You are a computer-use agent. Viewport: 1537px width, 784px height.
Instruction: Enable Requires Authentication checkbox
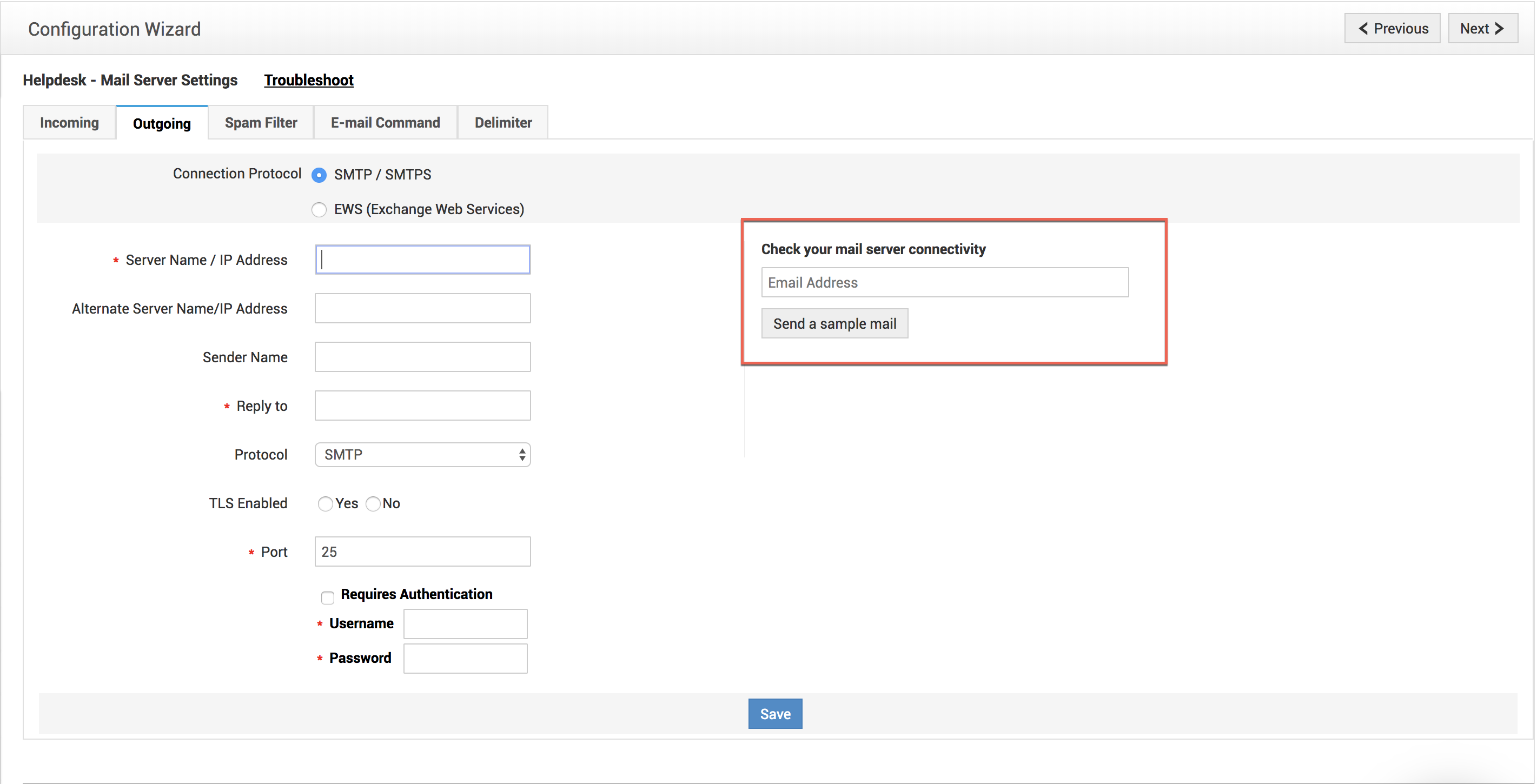tap(328, 597)
